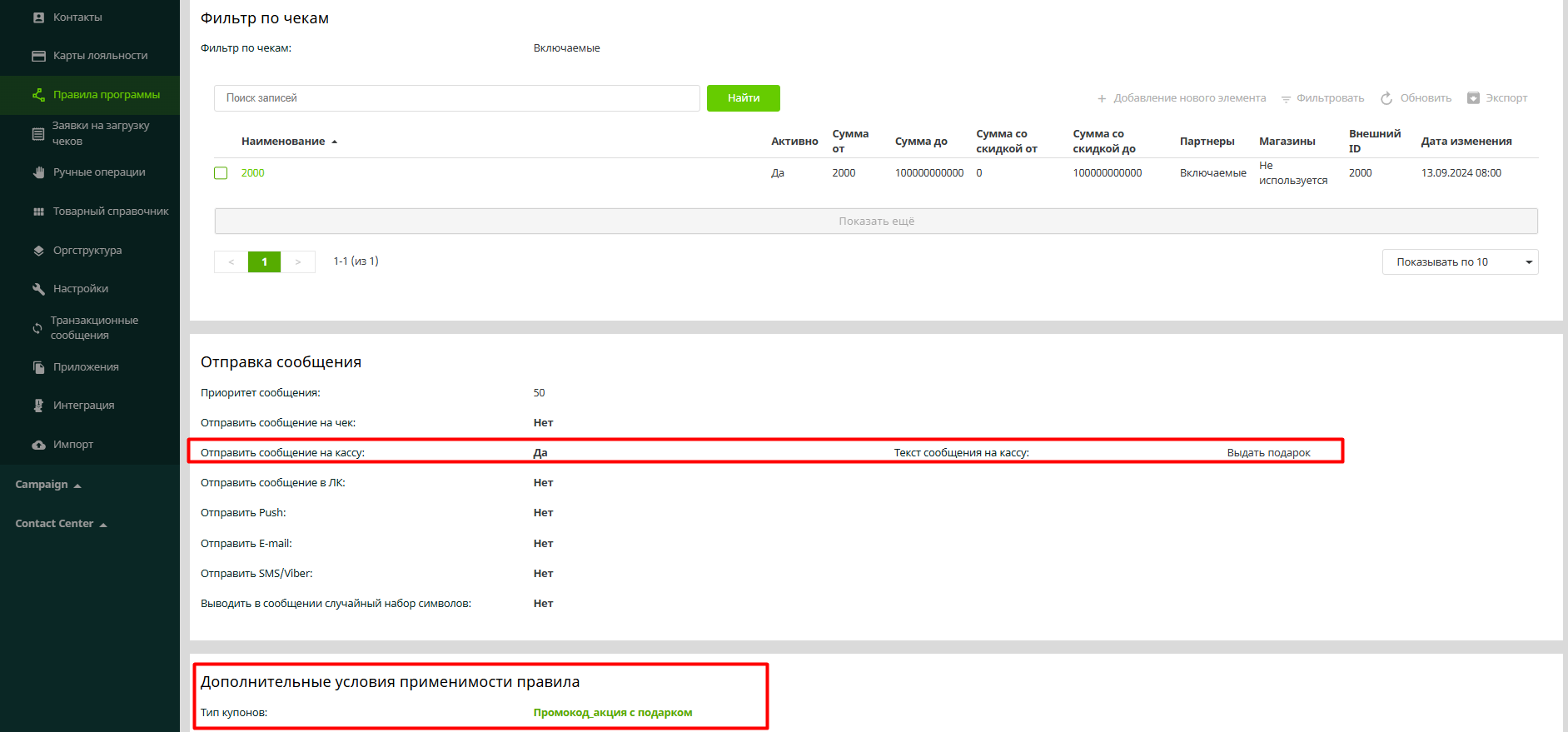Viewport: 1568px width, 732px height.
Task: Go to Транзакционные сообщения menu item
Action: [94, 328]
